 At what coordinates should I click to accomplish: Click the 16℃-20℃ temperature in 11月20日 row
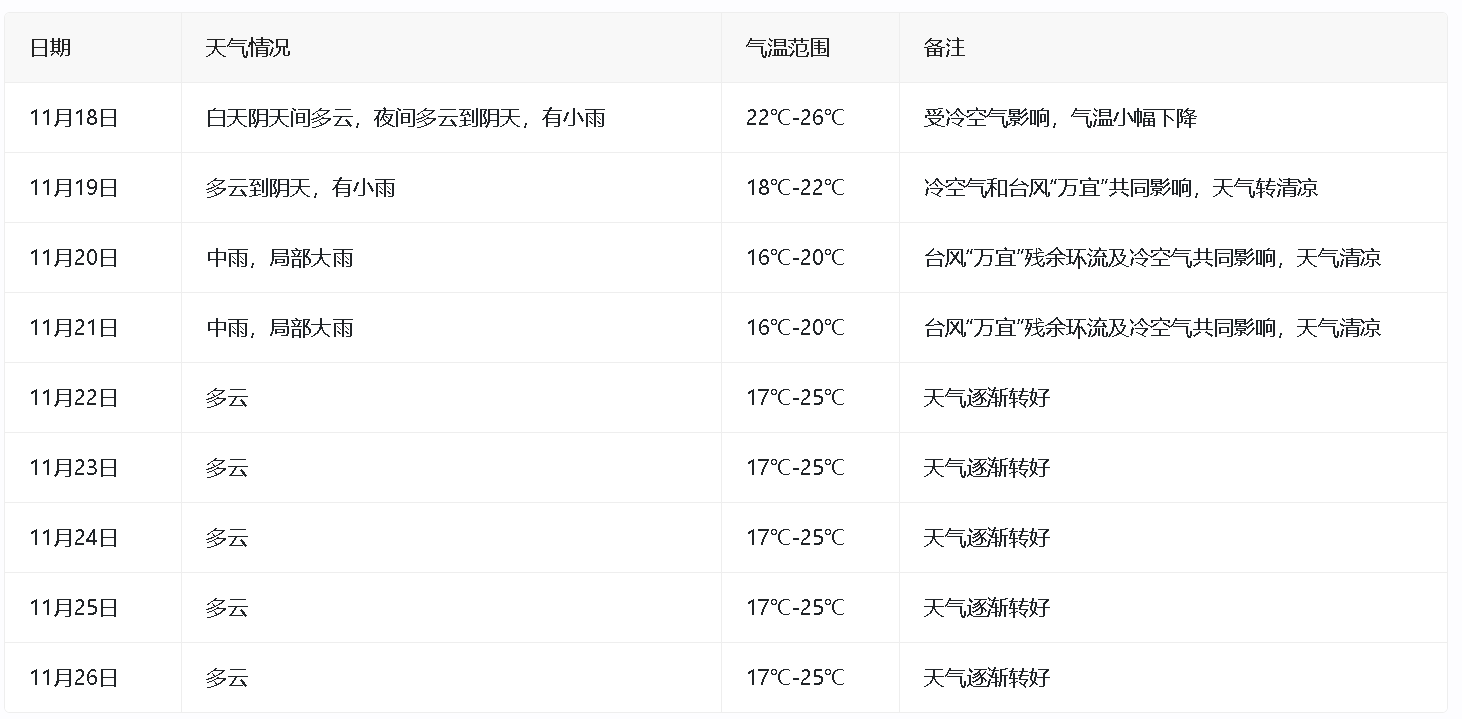[x=795, y=258]
